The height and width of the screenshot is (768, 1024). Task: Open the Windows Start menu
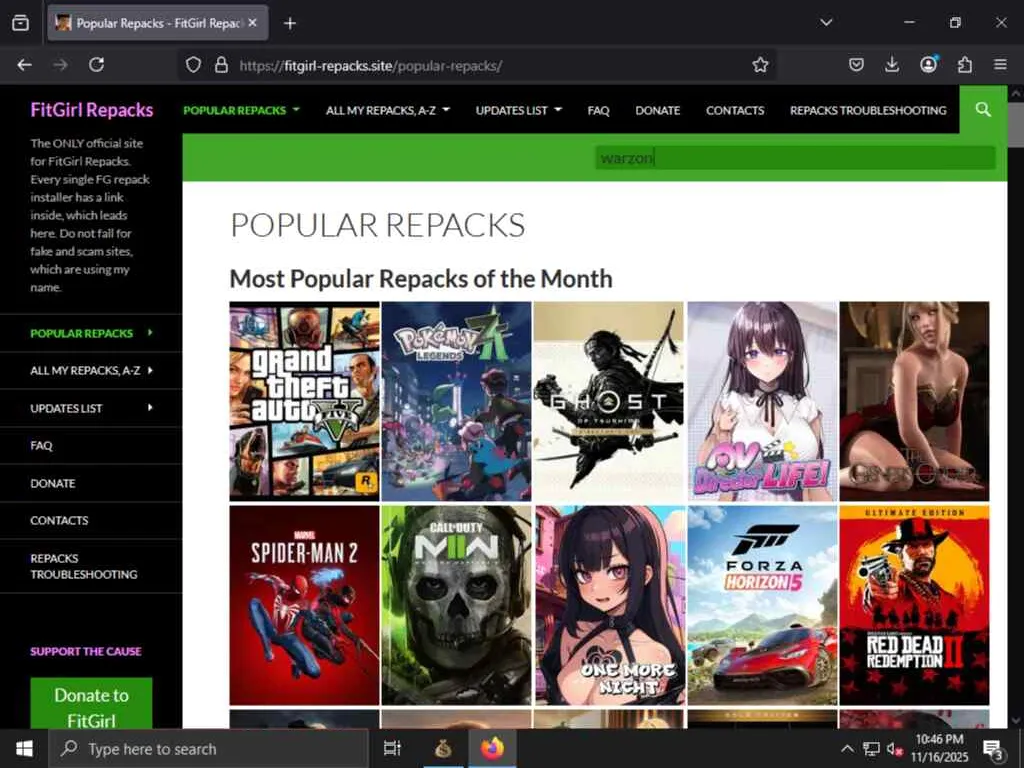click(x=24, y=748)
